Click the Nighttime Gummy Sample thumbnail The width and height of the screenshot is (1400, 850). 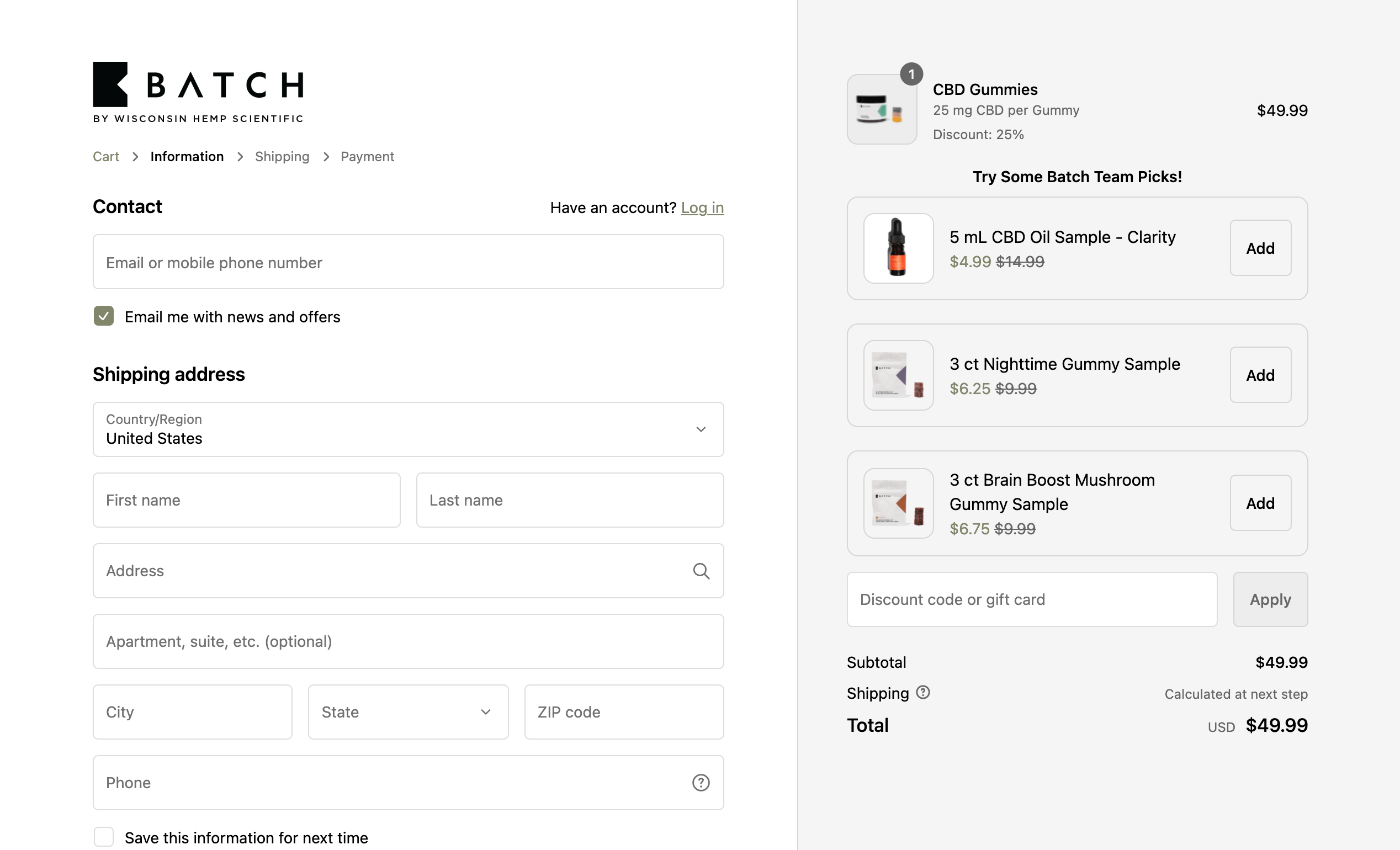click(898, 375)
